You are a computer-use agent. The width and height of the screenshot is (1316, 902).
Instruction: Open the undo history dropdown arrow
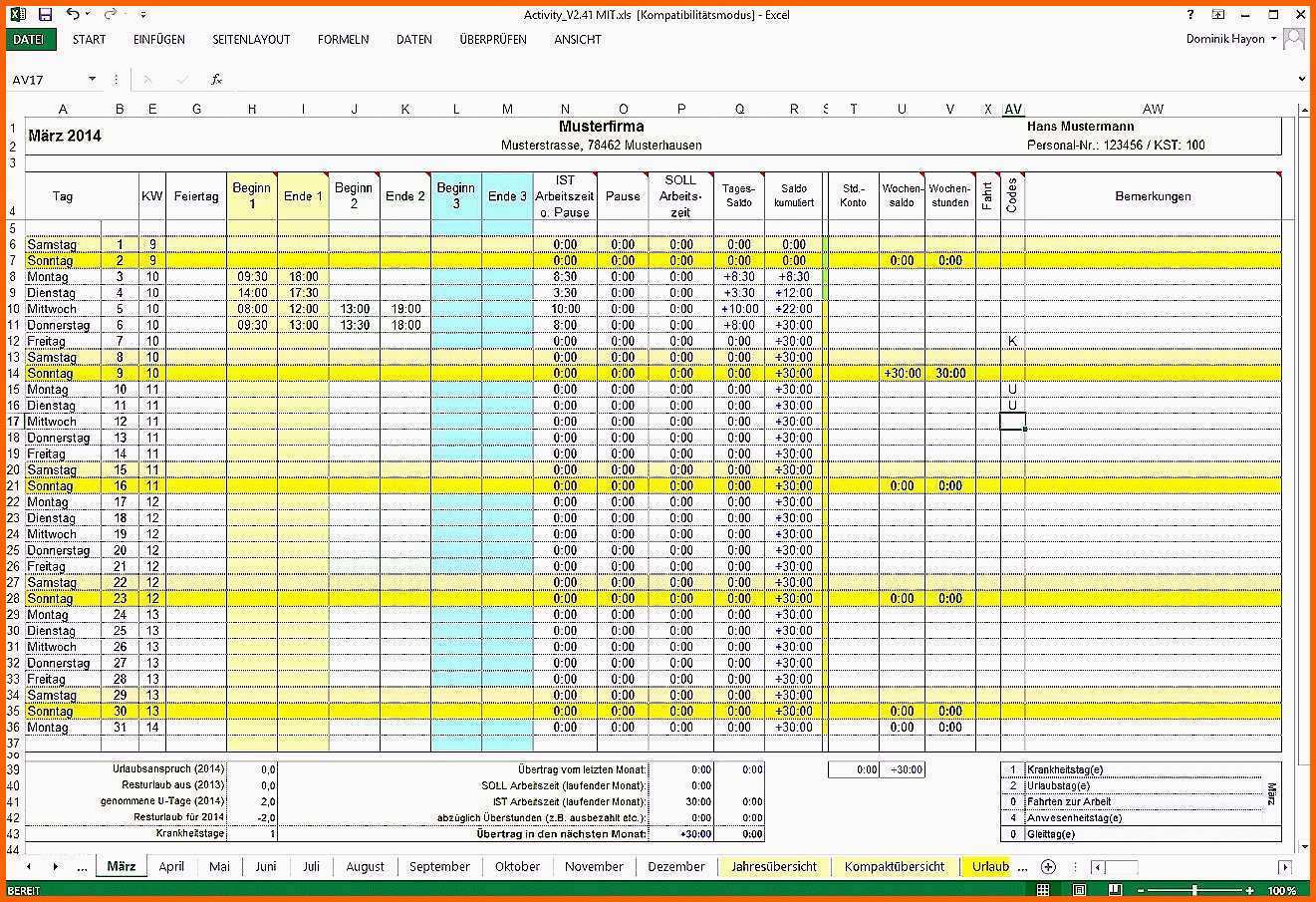point(89,15)
